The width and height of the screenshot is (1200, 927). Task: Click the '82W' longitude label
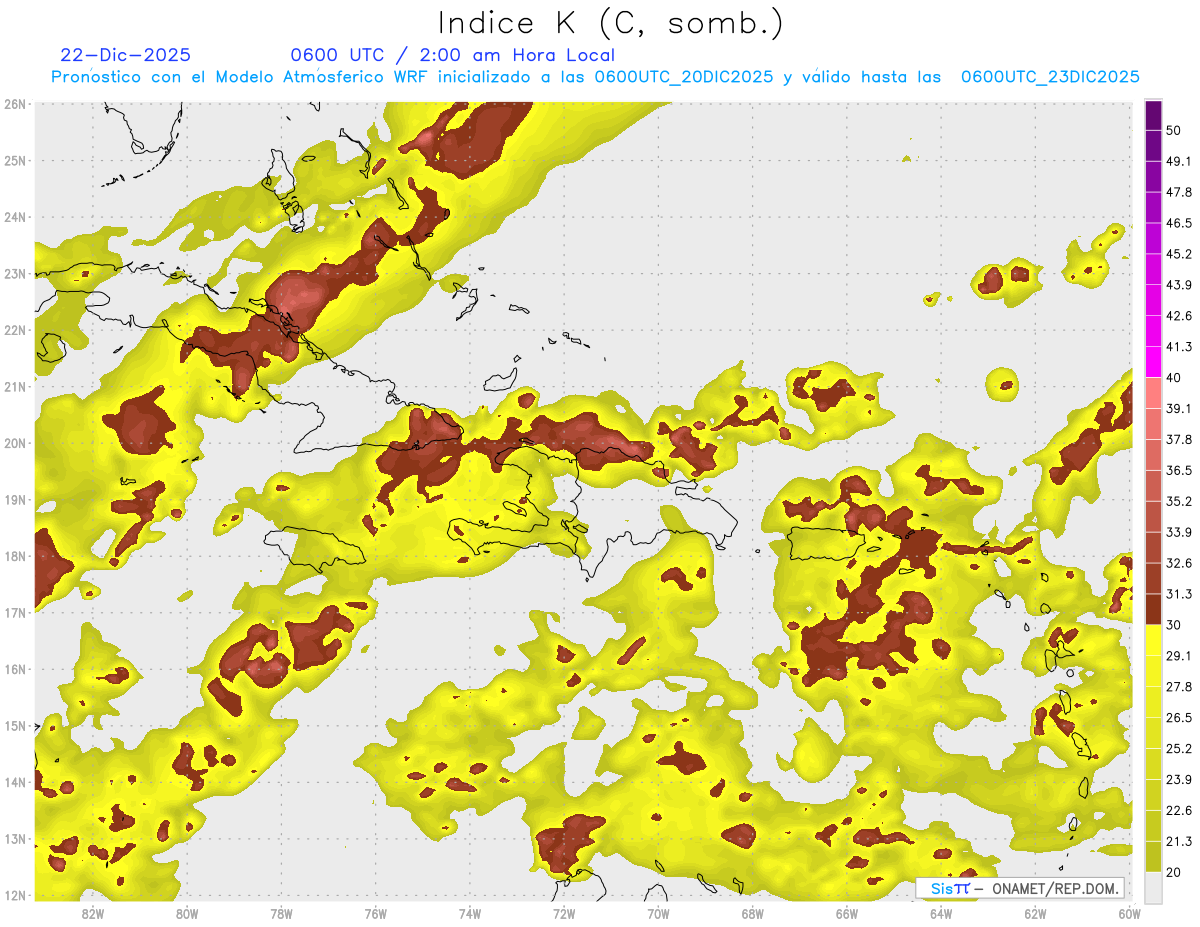click(x=92, y=913)
